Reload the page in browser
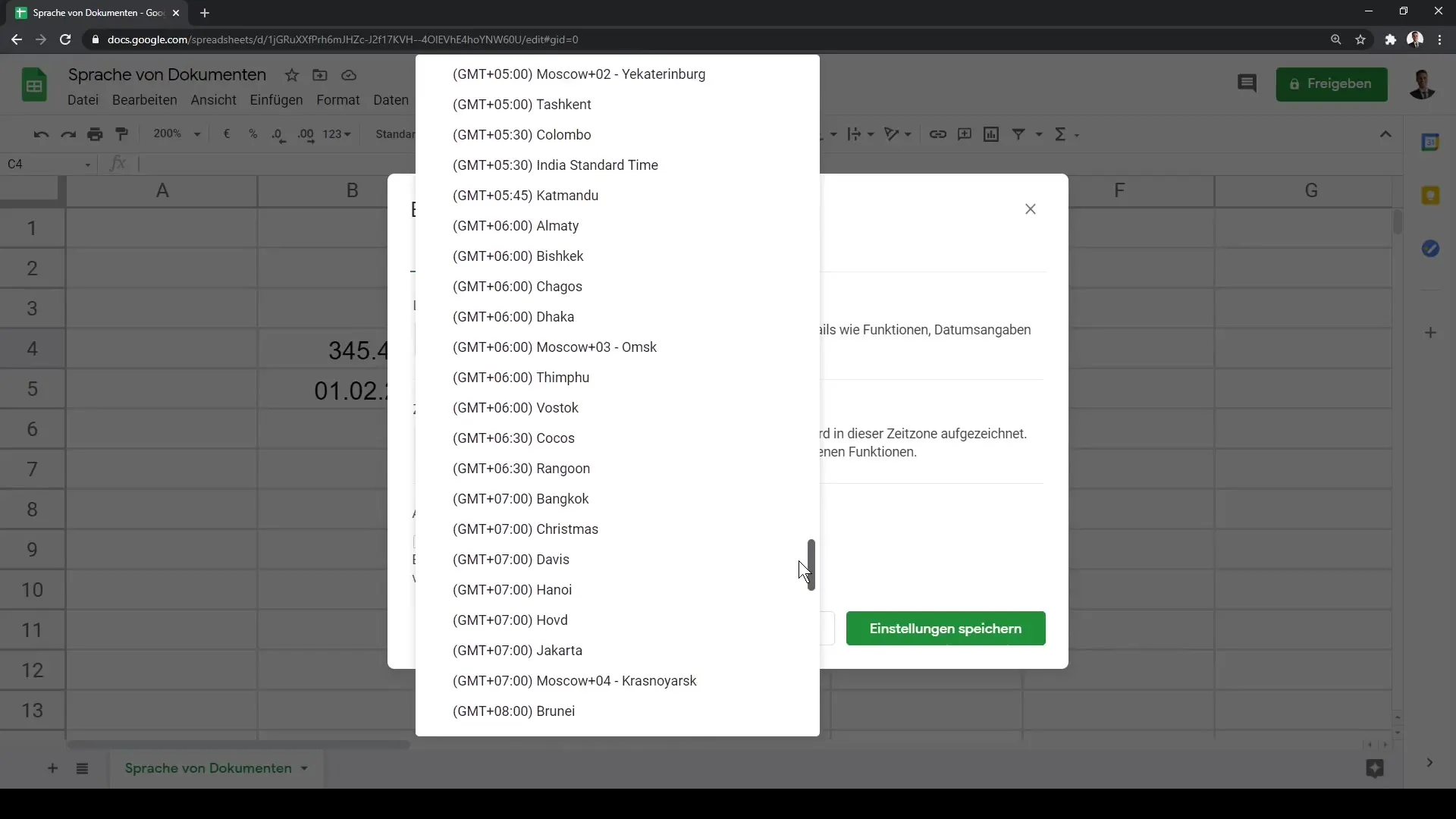Image resolution: width=1456 pixels, height=819 pixels. point(65,39)
